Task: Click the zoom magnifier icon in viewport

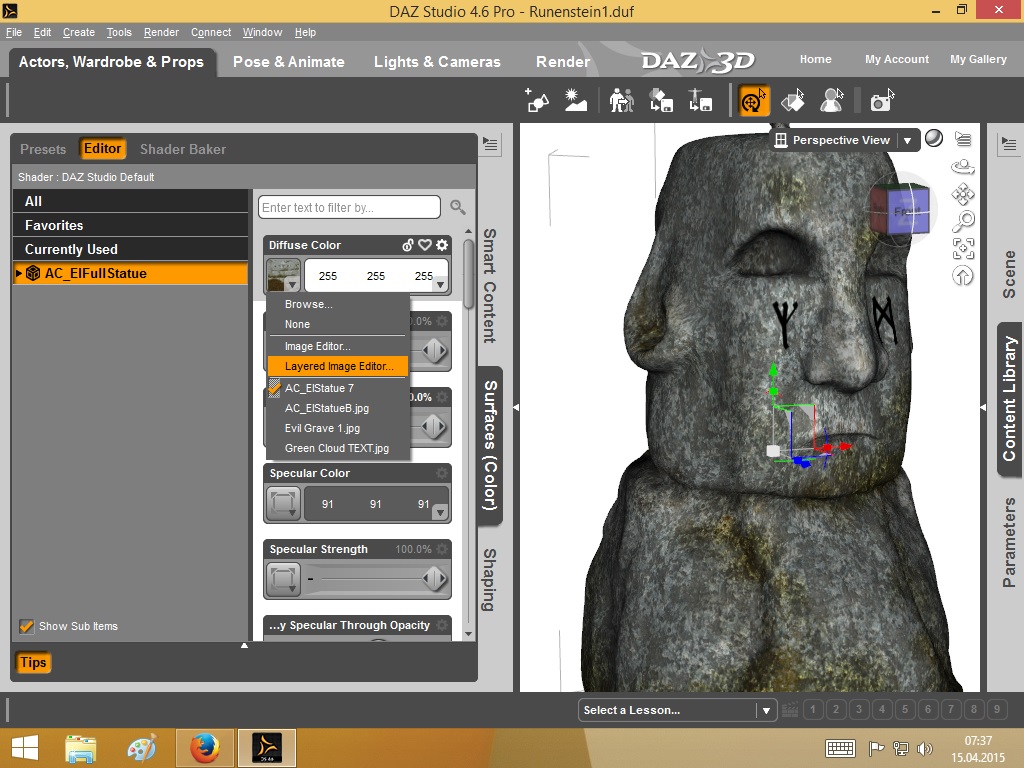Action: coord(963,221)
